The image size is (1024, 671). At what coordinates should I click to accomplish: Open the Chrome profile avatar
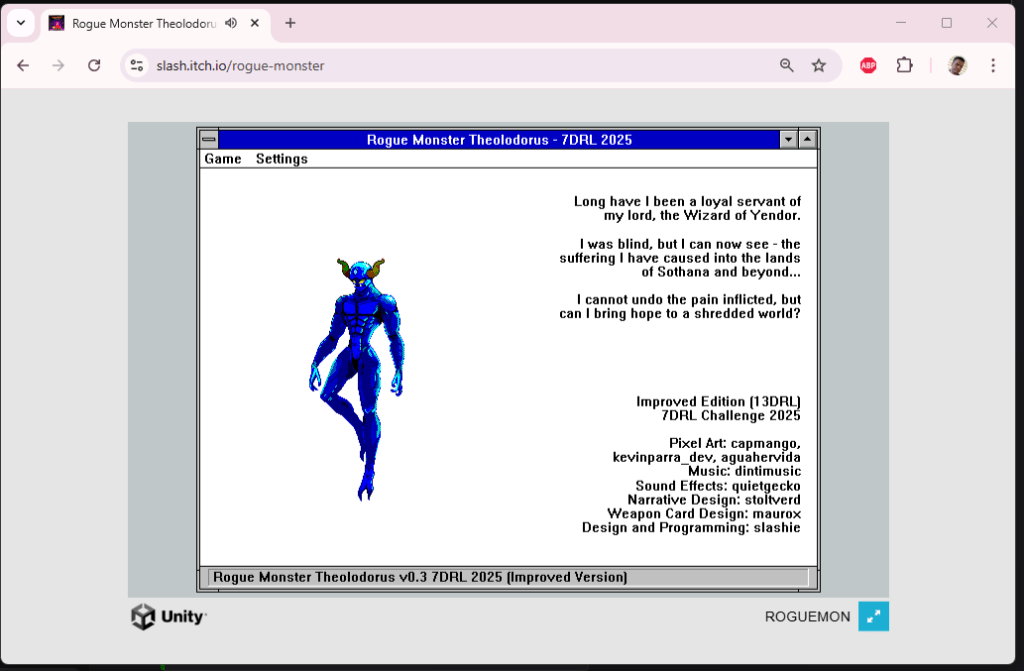click(x=957, y=66)
